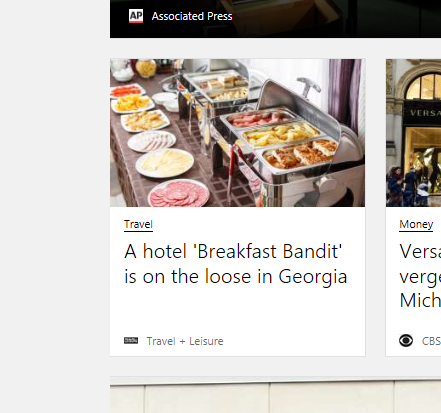The image size is (441, 413).
Task: Click the AP logo icon
Action: coord(136,16)
